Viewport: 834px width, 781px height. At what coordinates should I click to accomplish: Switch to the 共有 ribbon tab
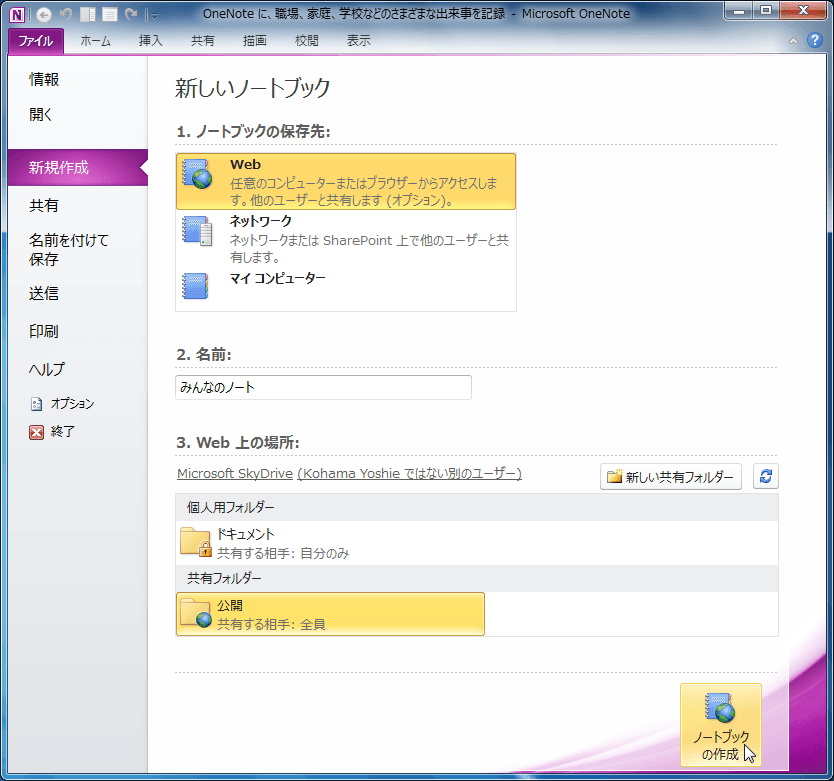click(x=203, y=40)
